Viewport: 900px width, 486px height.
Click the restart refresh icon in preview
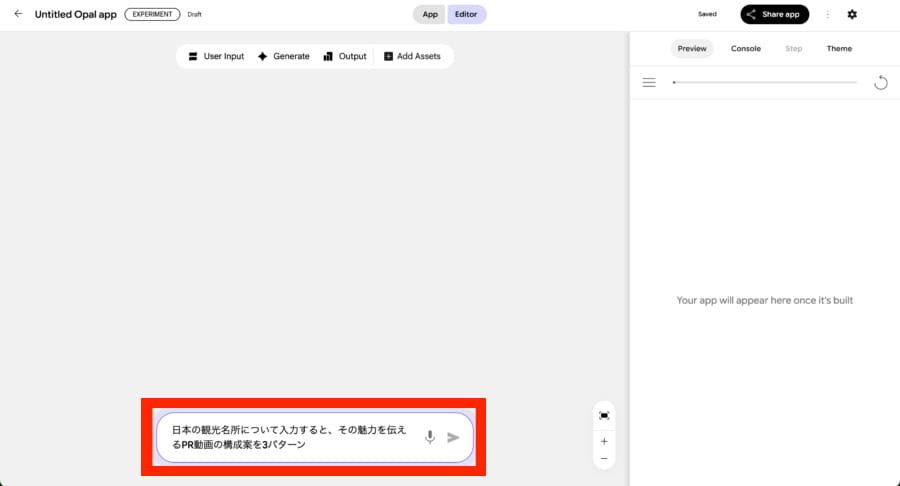(x=880, y=82)
